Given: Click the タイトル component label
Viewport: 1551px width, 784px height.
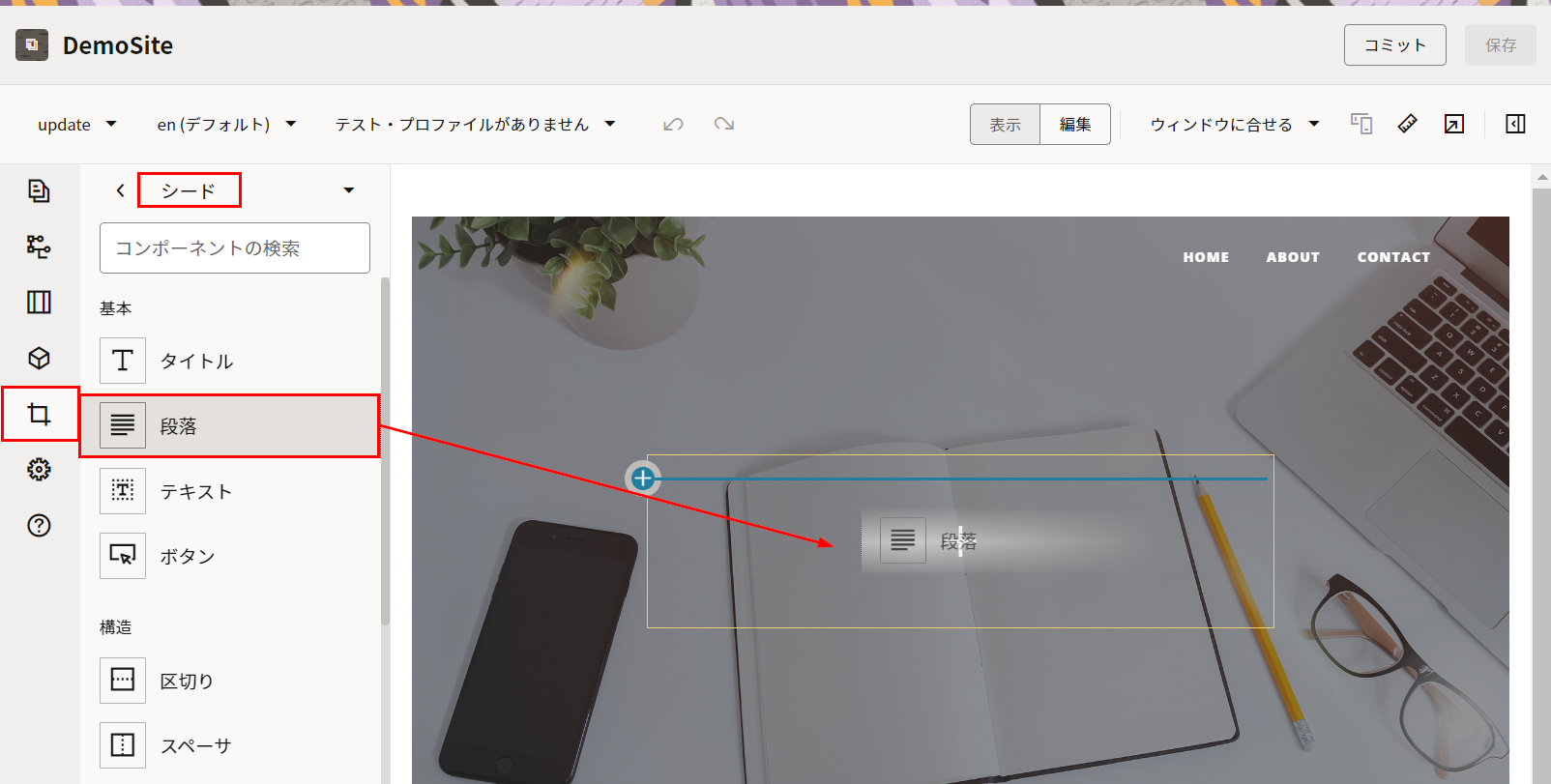Looking at the screenshot, I should (x=196, y=361).
